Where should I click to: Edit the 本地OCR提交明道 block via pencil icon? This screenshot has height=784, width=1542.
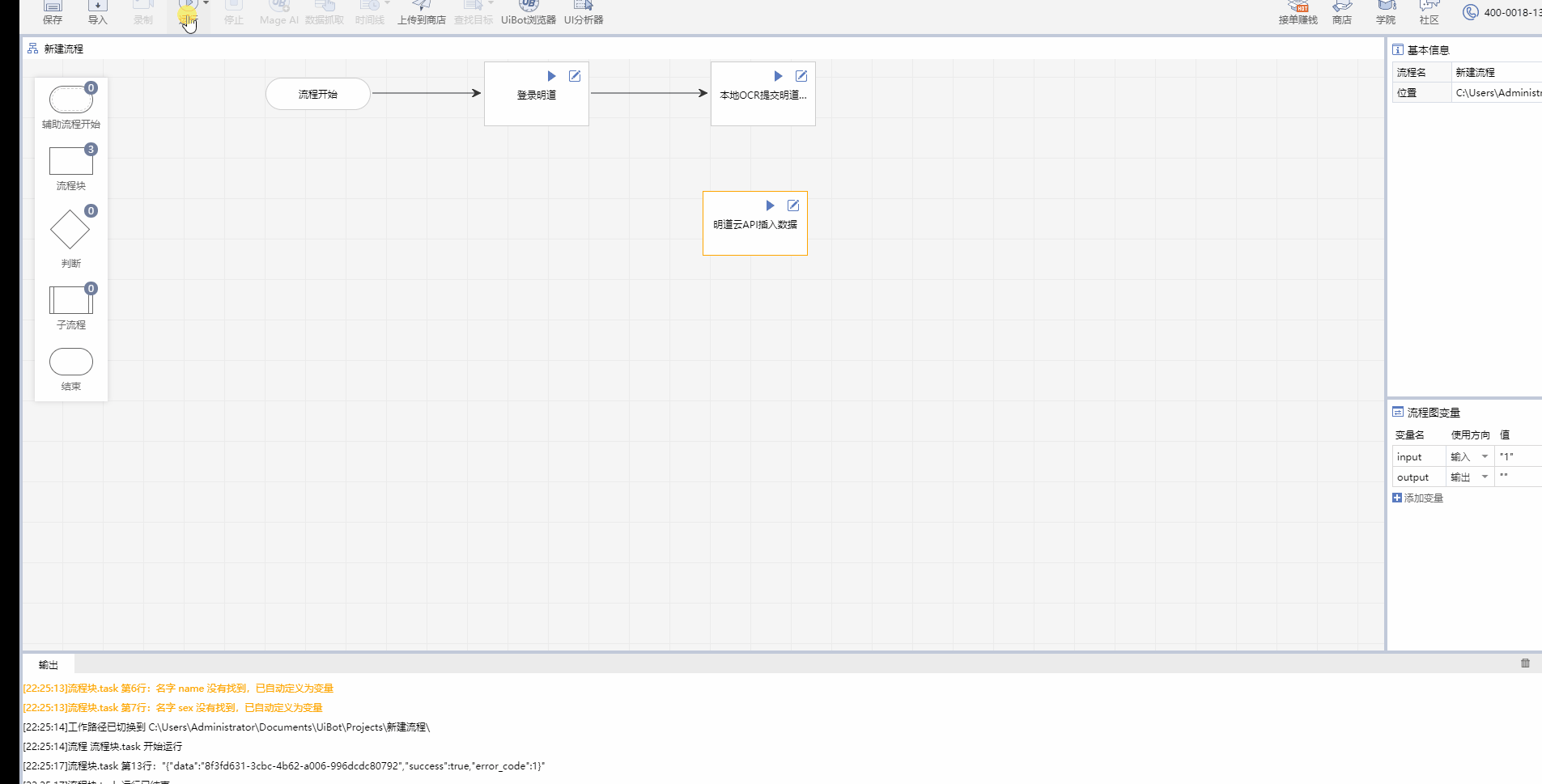(801, 76)
